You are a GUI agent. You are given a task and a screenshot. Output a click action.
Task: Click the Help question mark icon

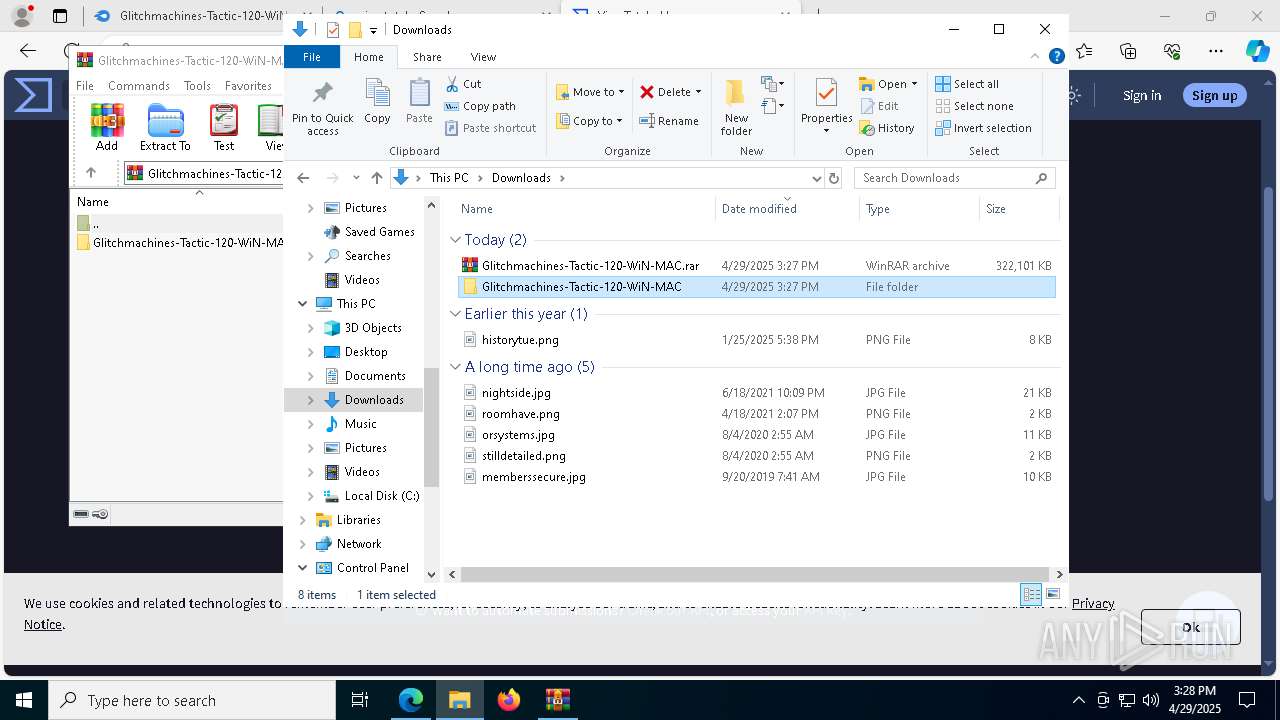click(1056, 57)
